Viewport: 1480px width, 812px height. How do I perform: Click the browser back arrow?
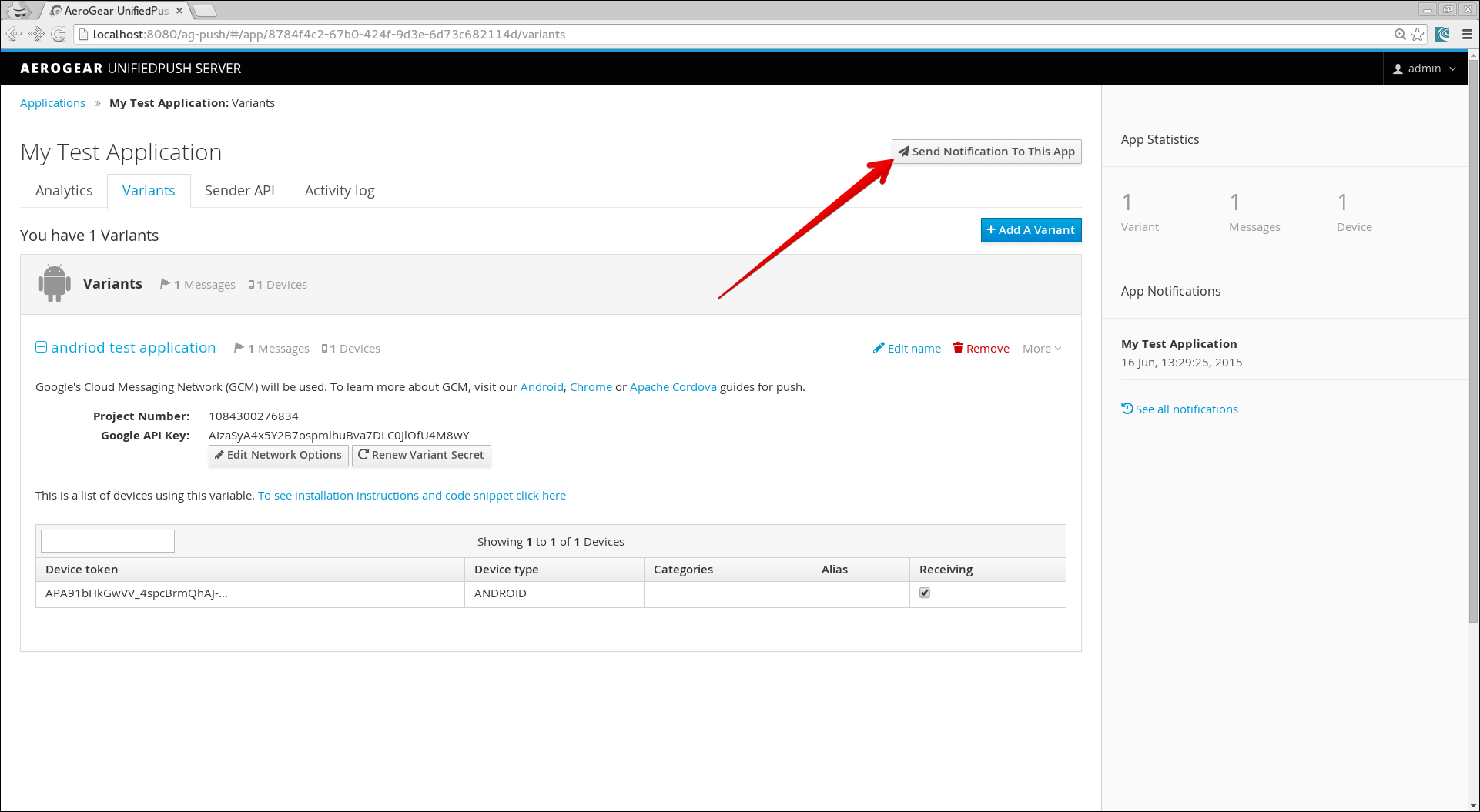point(13,34)
